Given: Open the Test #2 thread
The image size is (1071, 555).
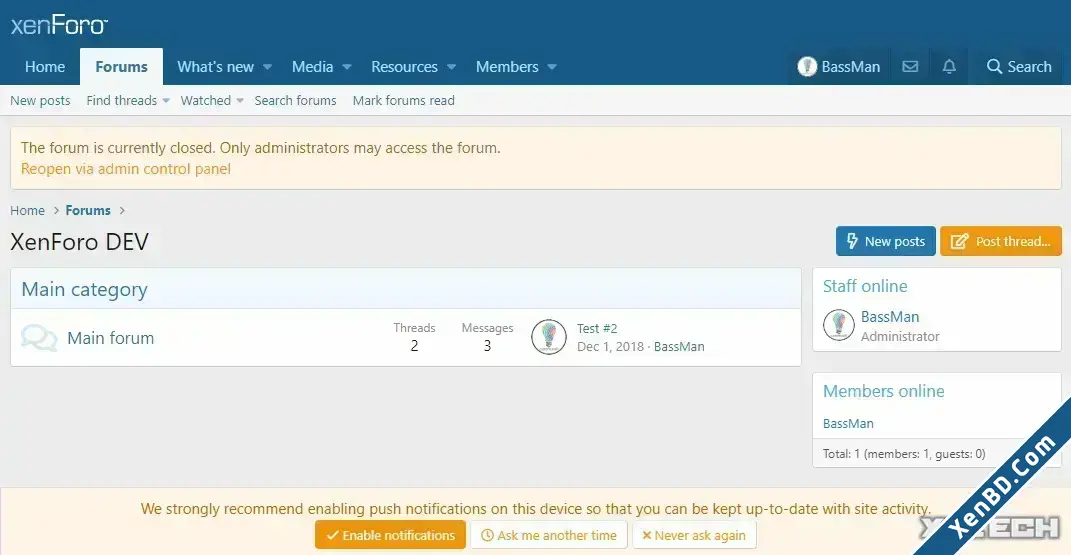Looking at the screenshot, I should [x=597, y=328].
